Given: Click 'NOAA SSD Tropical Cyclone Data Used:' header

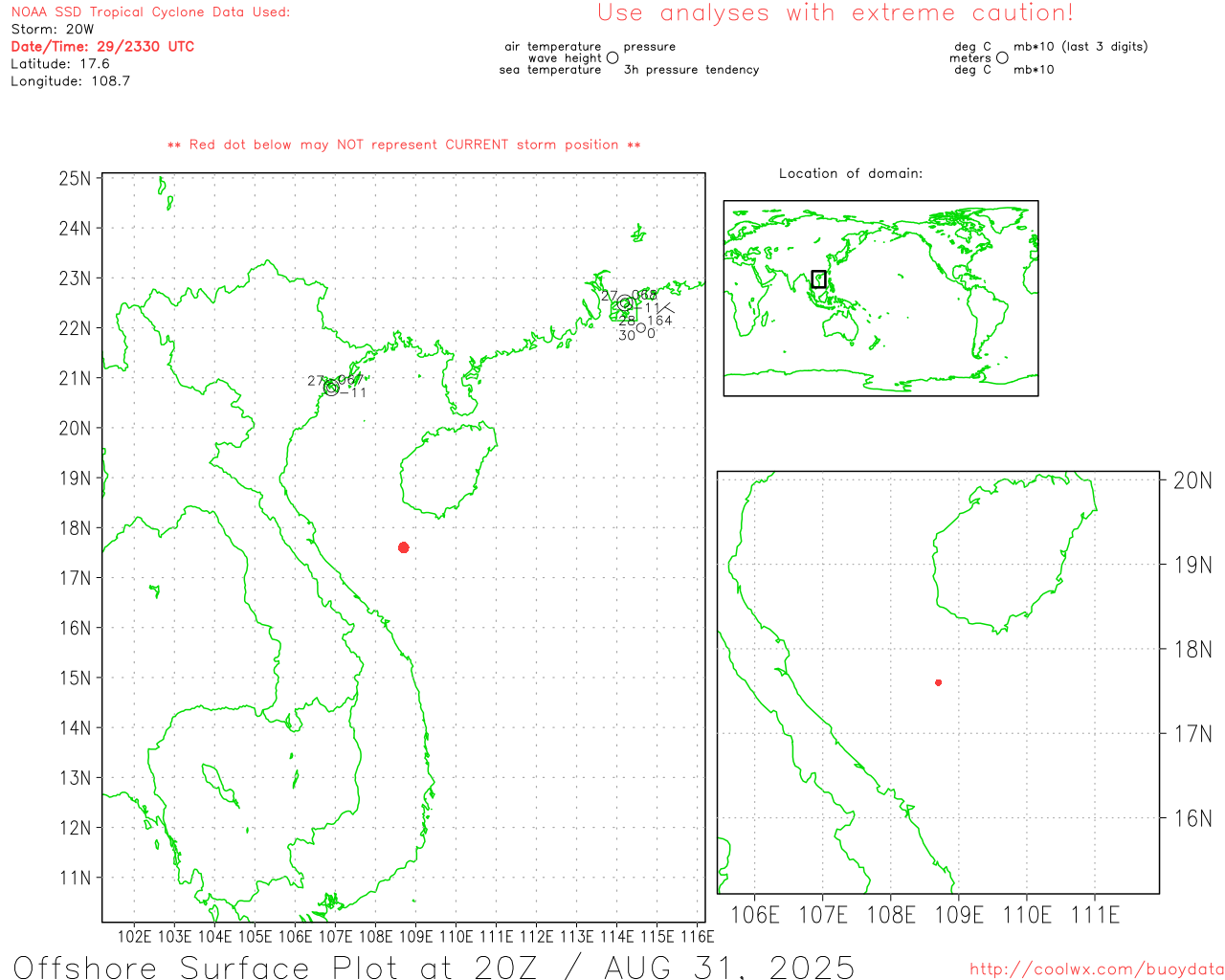Looking at the screenshot, I should click(x=150, y=12).
